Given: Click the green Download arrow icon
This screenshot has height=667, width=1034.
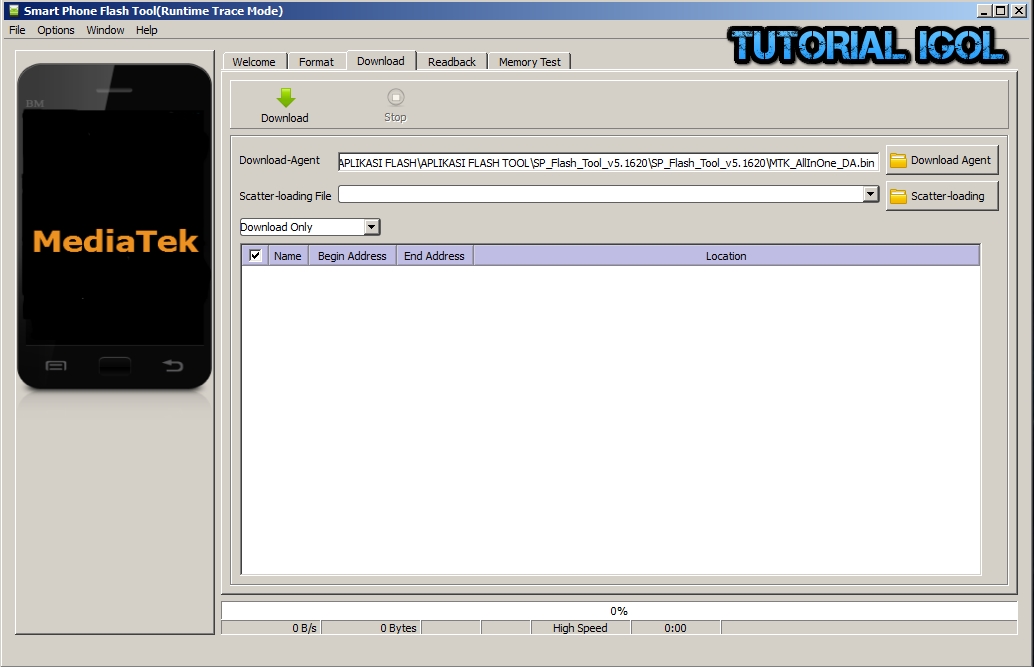Looking at the screenshot, I should (286, 98).
